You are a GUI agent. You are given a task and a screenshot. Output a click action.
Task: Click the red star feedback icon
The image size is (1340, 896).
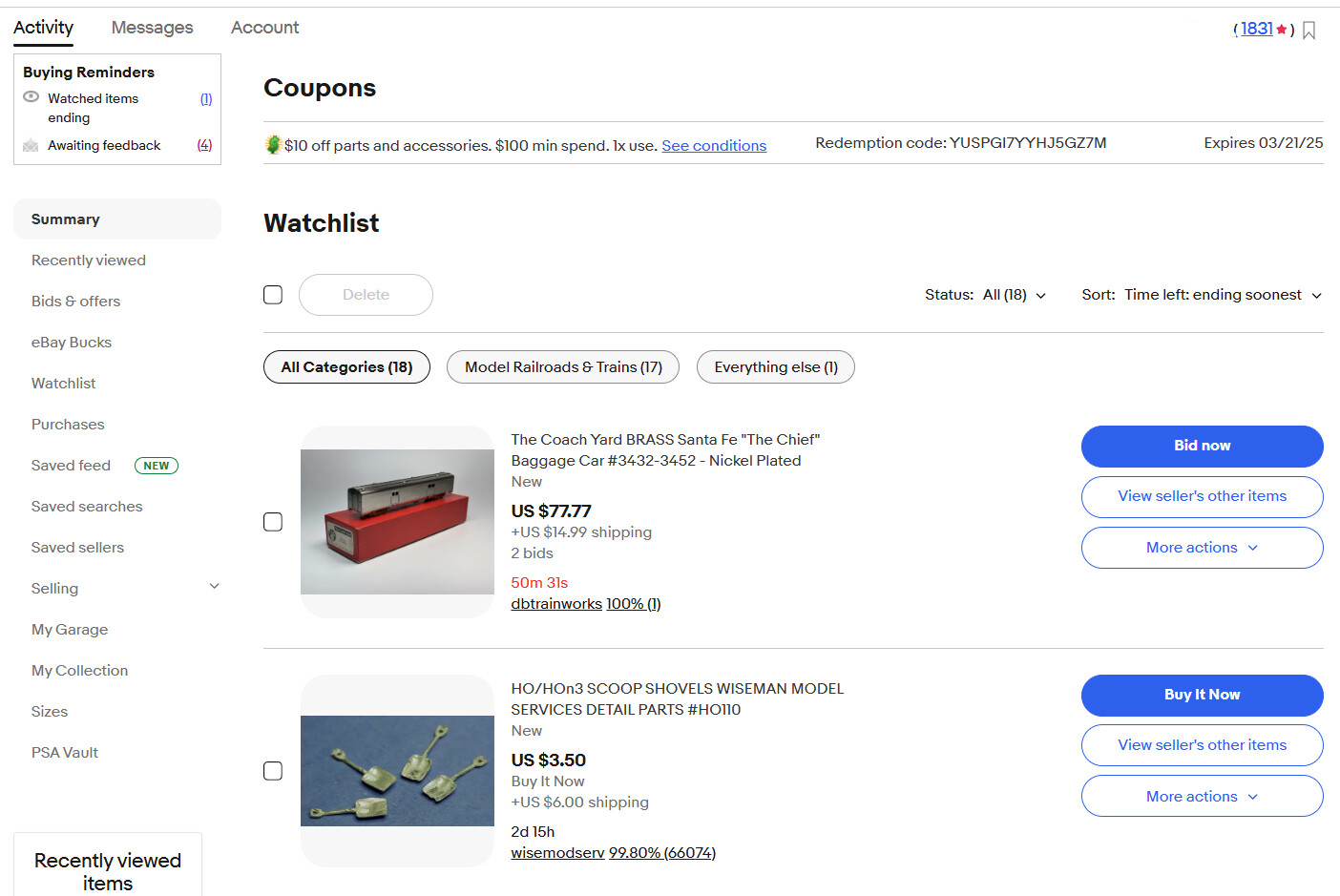coord(1281,30)
